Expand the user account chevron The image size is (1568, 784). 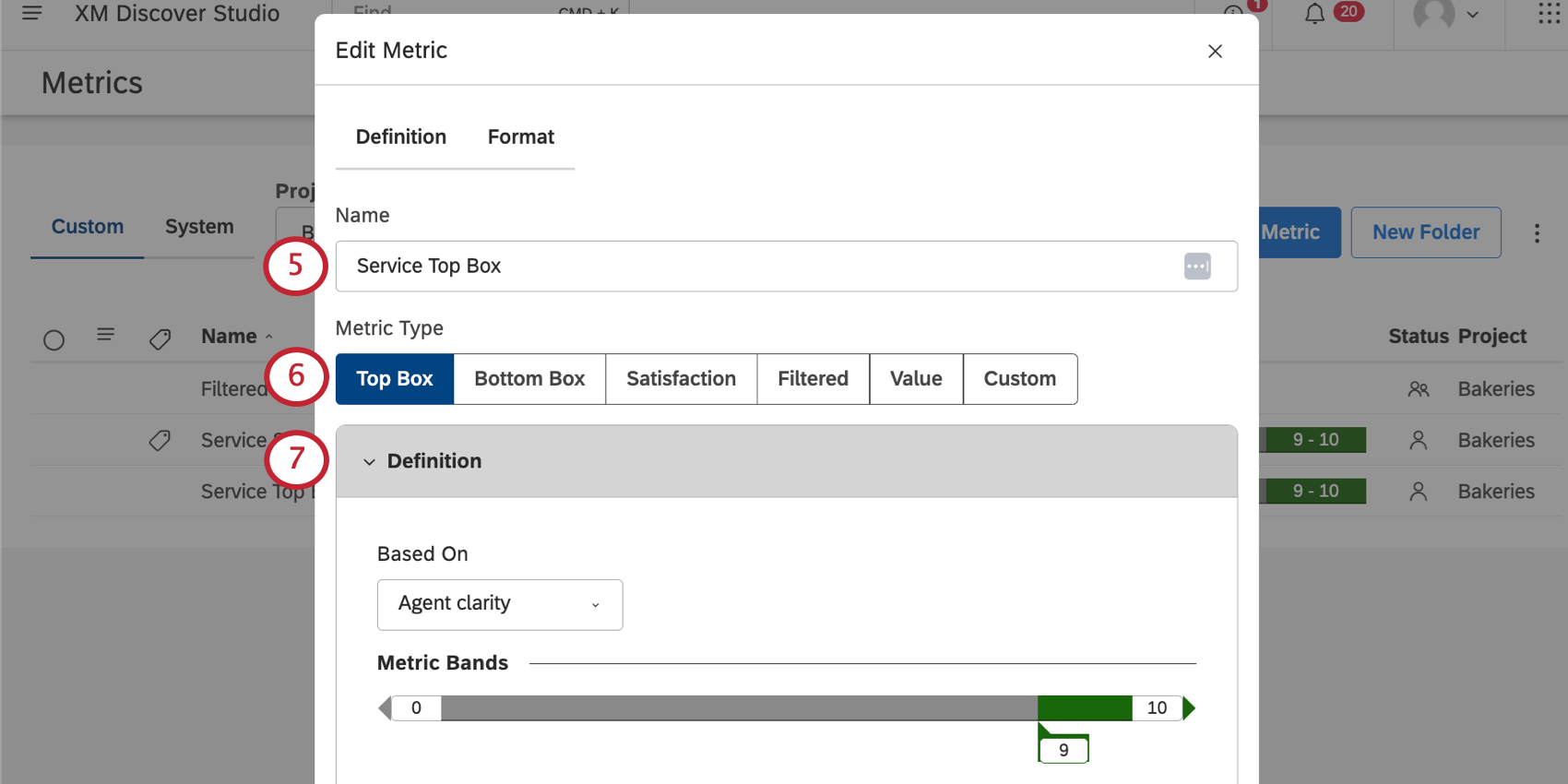1473,15
